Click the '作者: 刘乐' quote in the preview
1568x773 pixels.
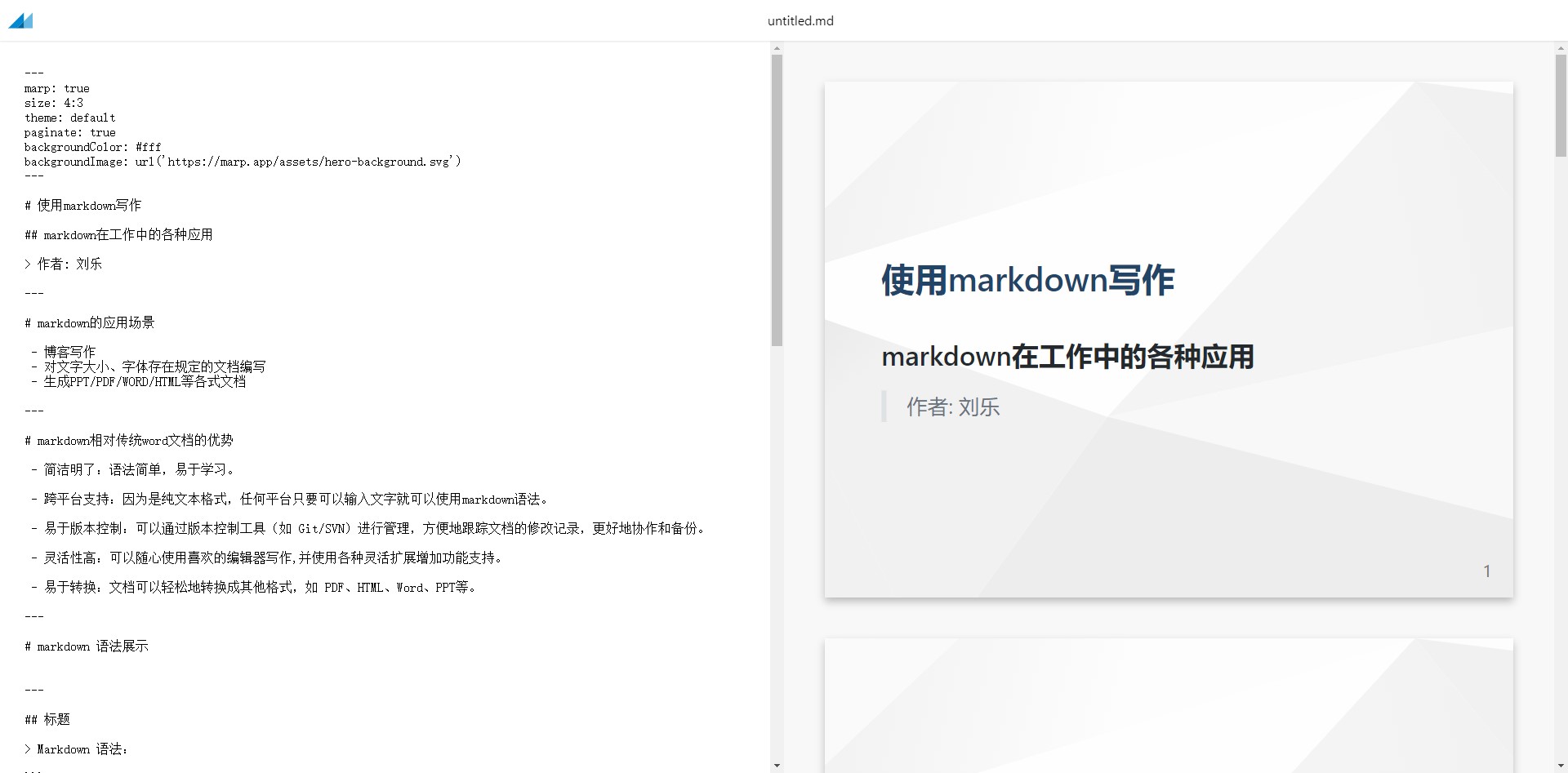(x=952, y=406)
